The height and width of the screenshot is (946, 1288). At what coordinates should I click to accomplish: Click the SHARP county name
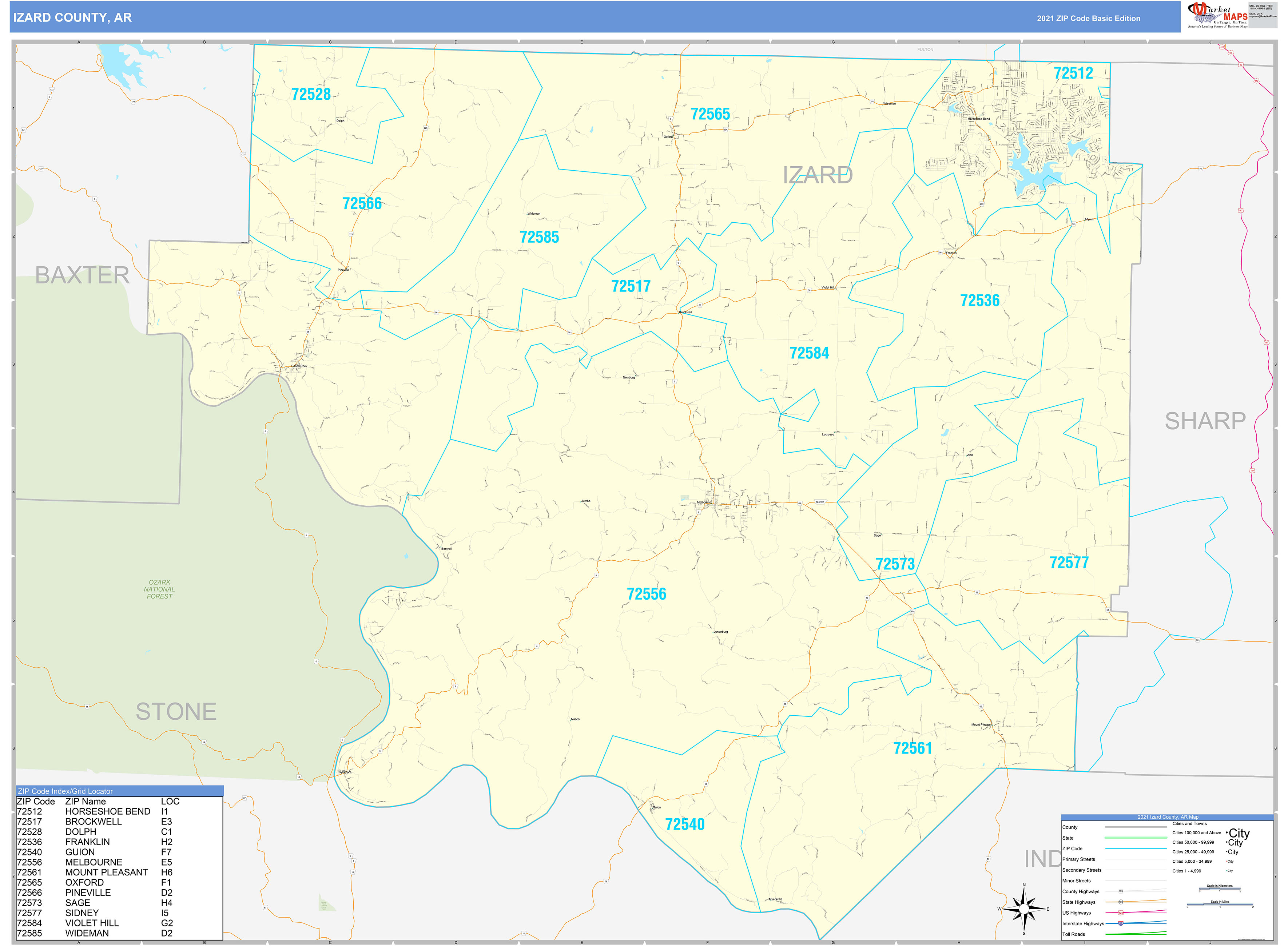click(1205, 421)
